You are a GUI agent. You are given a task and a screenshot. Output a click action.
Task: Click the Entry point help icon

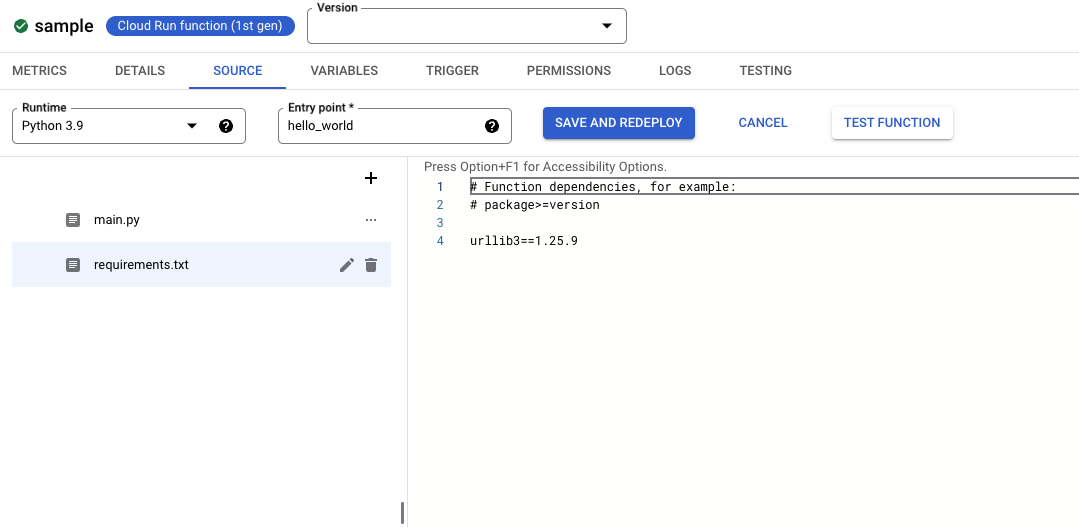(x=492, y=126)
